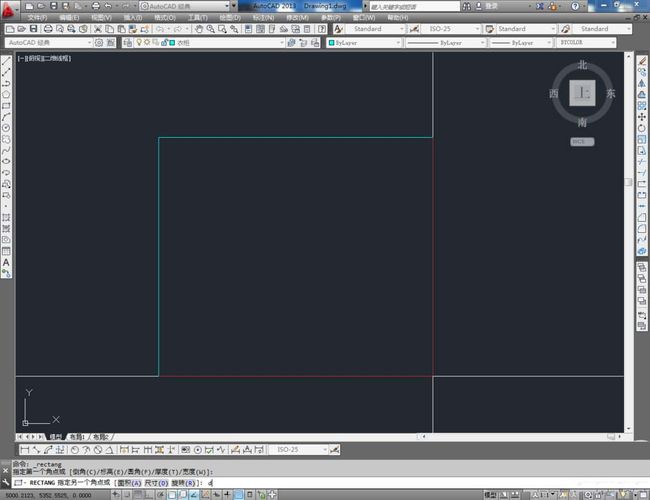
Task: Toggle Grid display in status bar
Action: tap(138, 495)
